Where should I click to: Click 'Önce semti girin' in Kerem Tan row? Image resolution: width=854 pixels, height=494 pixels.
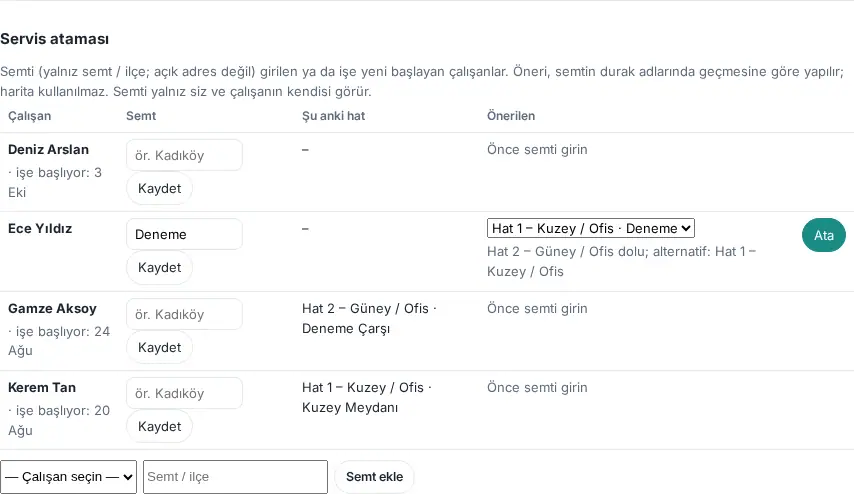(537, 388)
